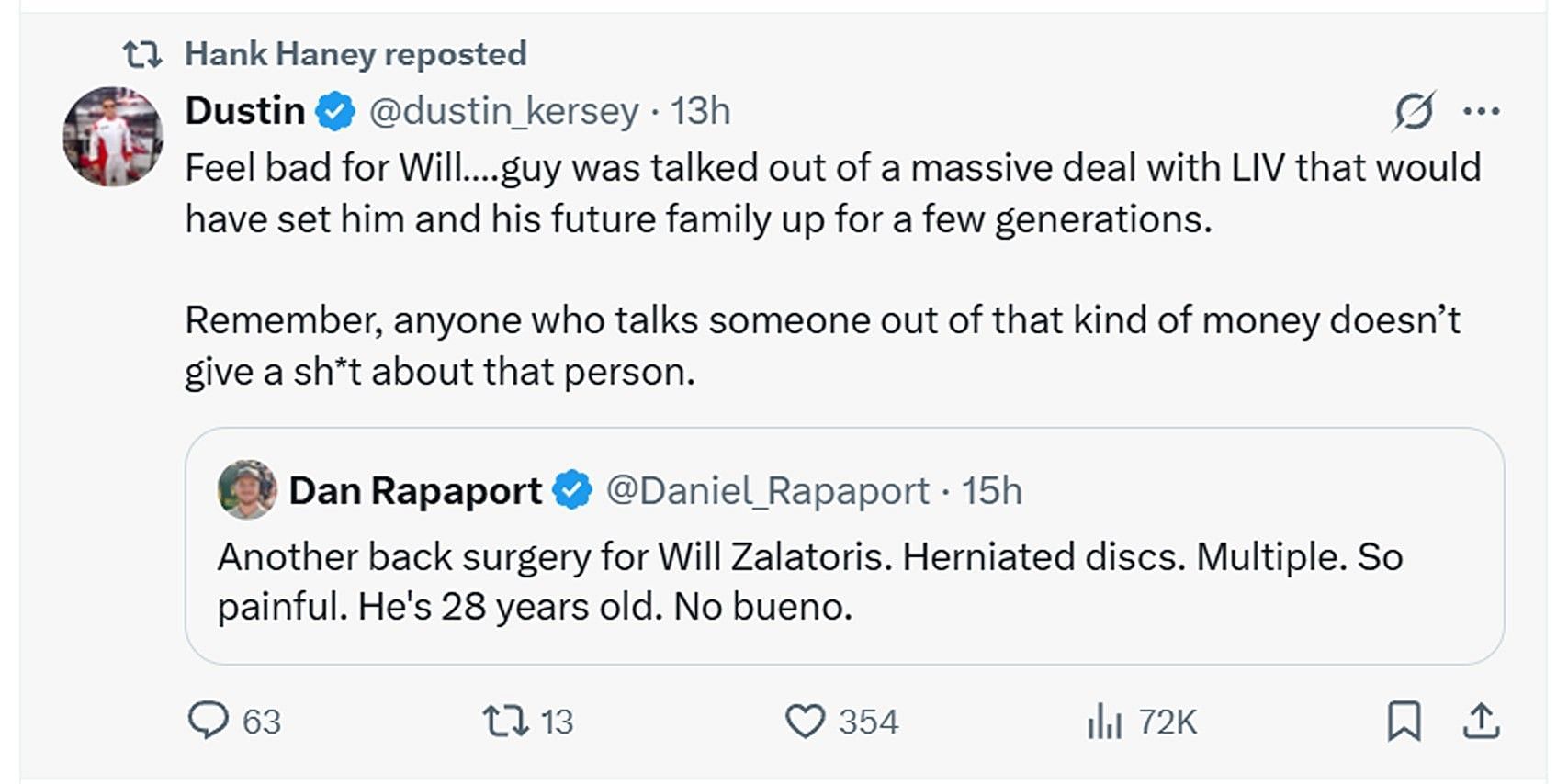Open the quoted tweet about Will Zalatoris
This screenshot has height=784, width=1568.
pos(843,582)
